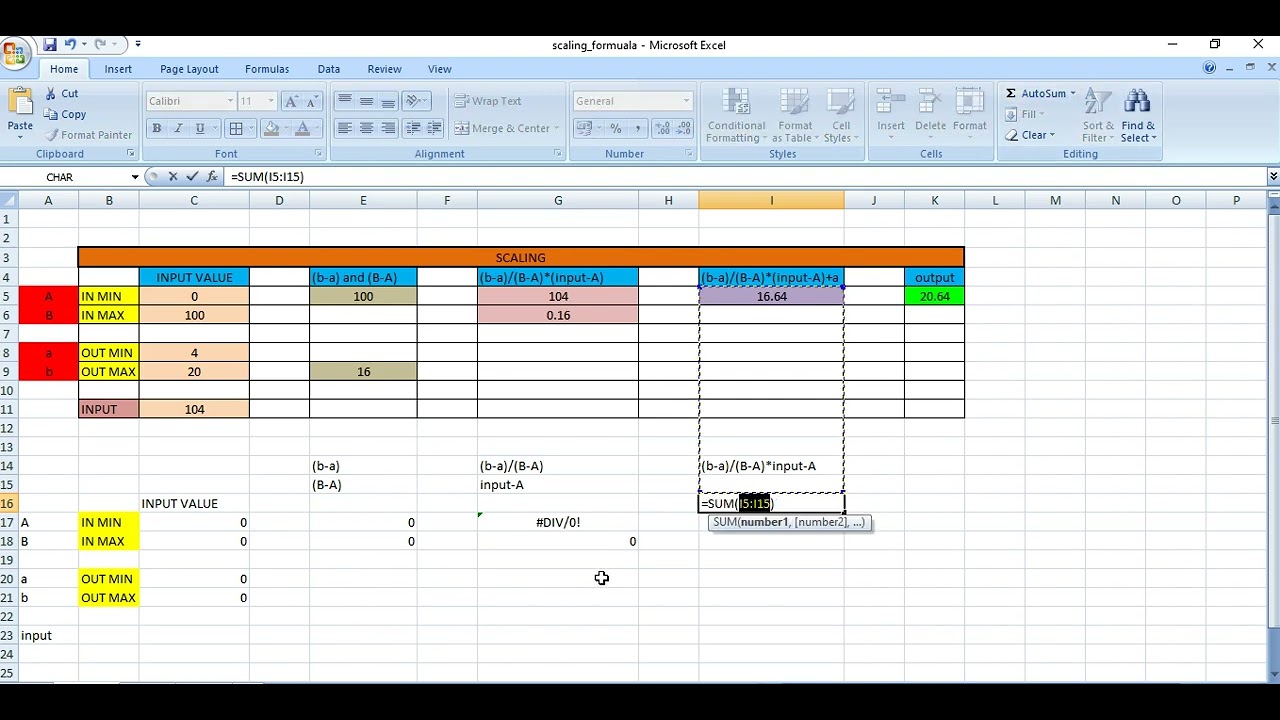This screenshot has width=1280, height=720.
Task: Pick fill color from paint bucket
Action: (270, 128)
